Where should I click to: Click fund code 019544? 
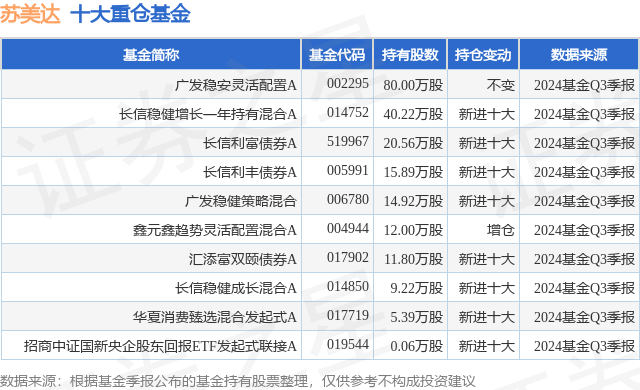click(348, 344)
